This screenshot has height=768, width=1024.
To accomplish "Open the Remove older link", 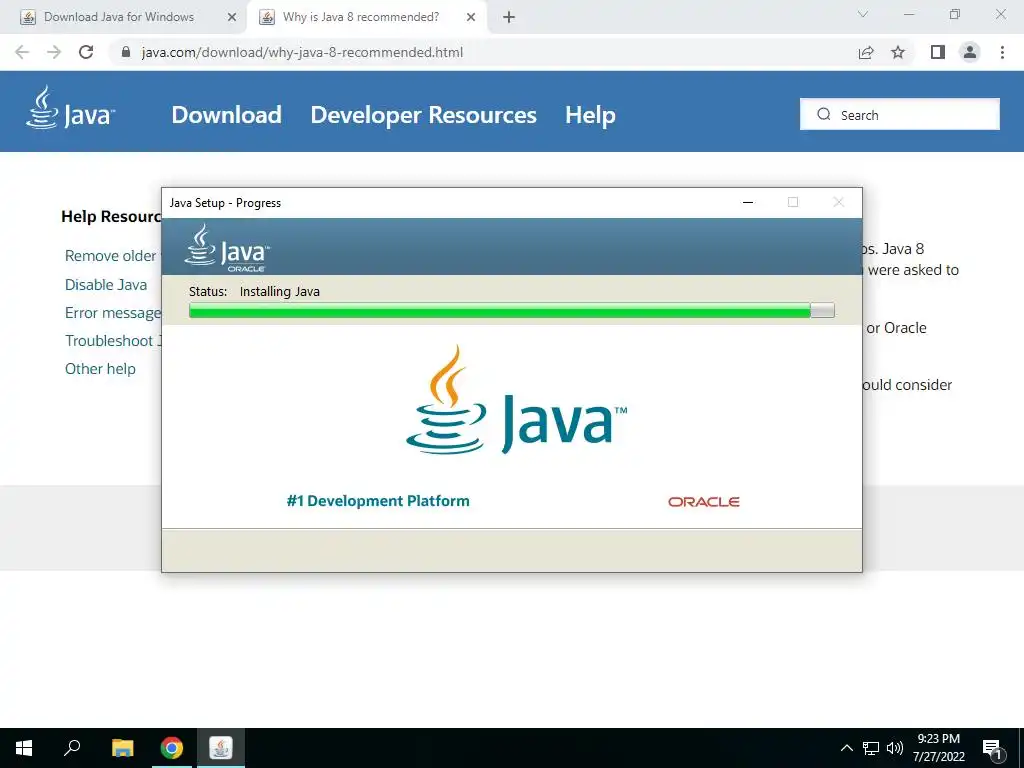I will pyautogui.click(x=110, y=256).
